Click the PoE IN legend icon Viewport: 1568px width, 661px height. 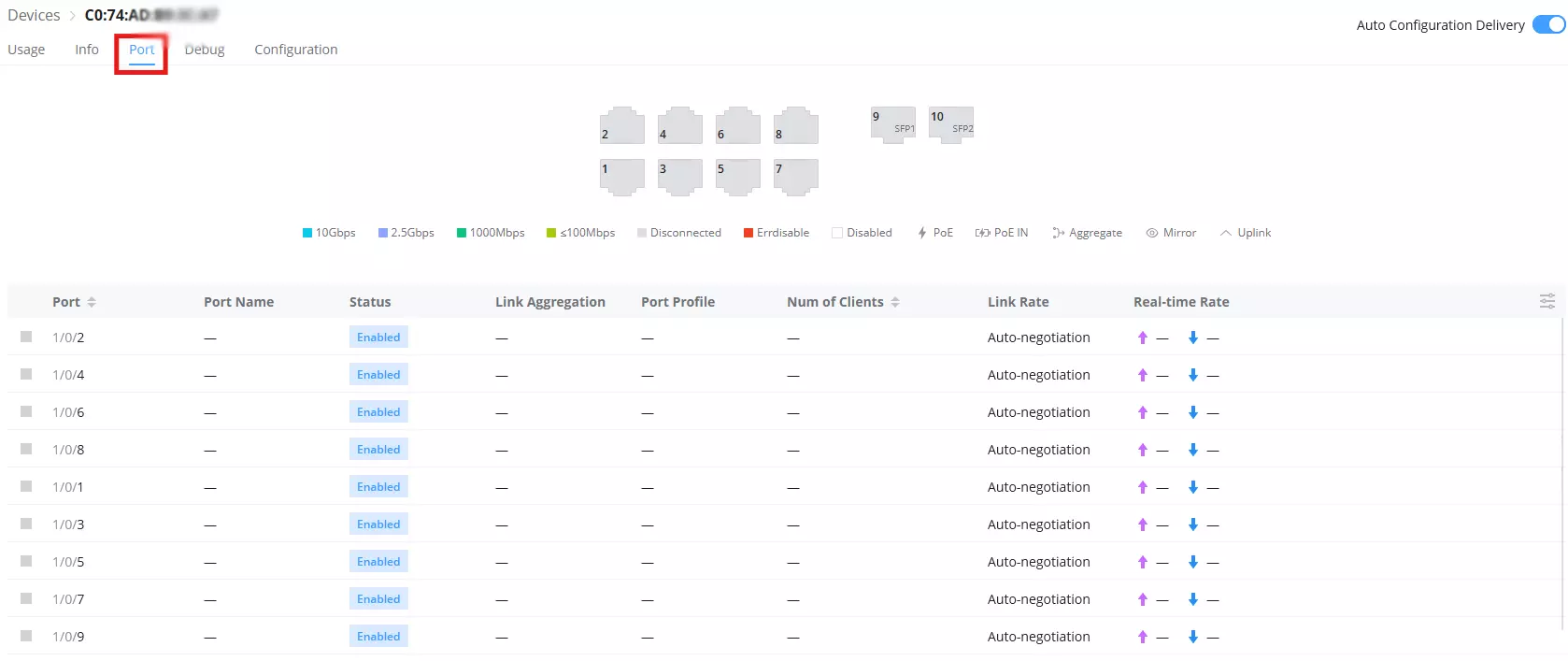[x=982, y=233]
